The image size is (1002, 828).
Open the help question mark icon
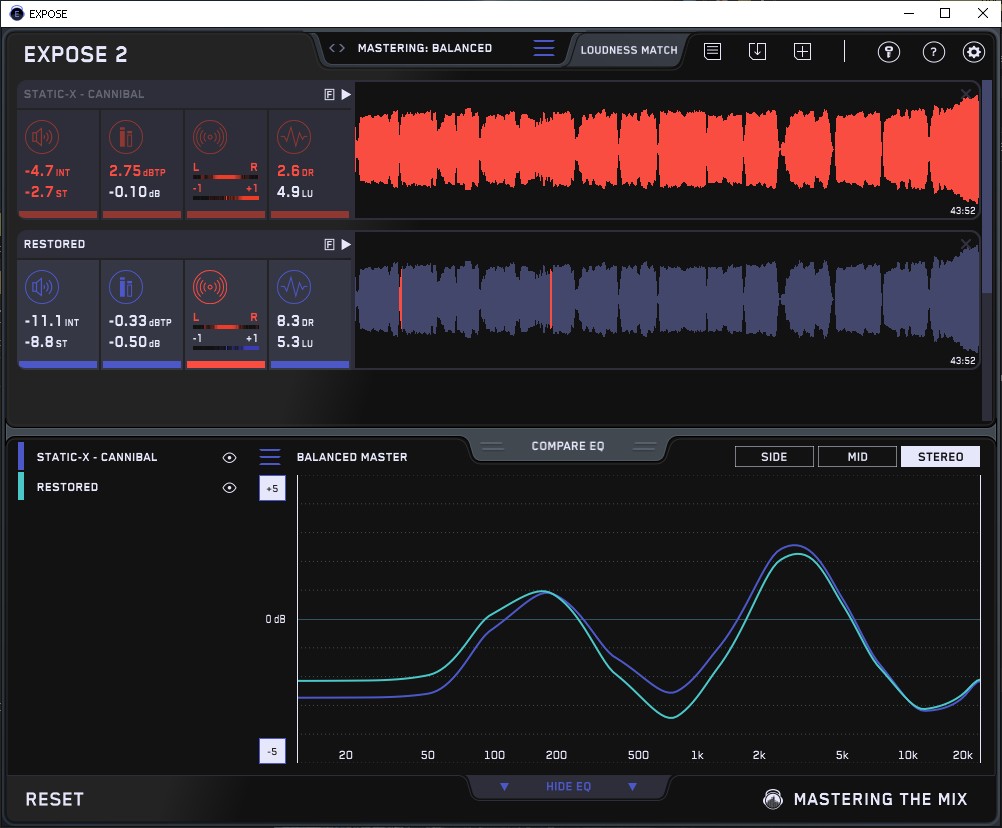coord(934,52)
